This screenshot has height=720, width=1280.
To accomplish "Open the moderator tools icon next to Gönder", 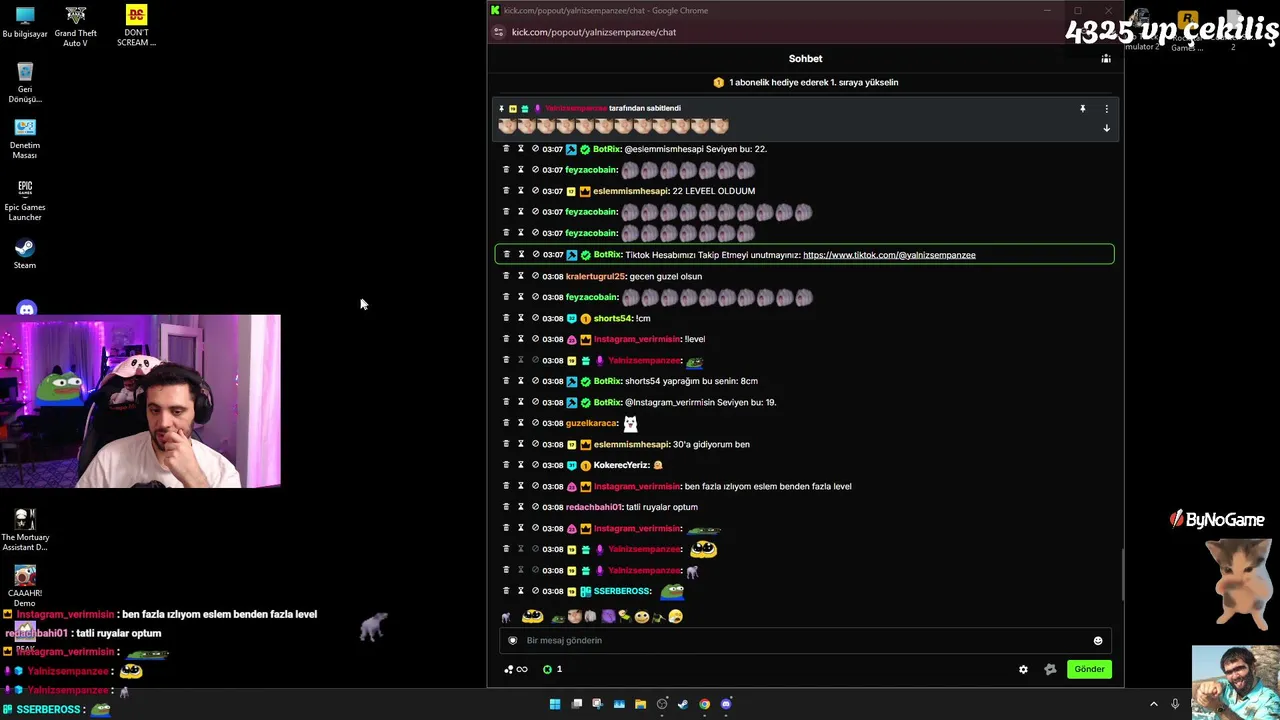I will click(1050, 670).
